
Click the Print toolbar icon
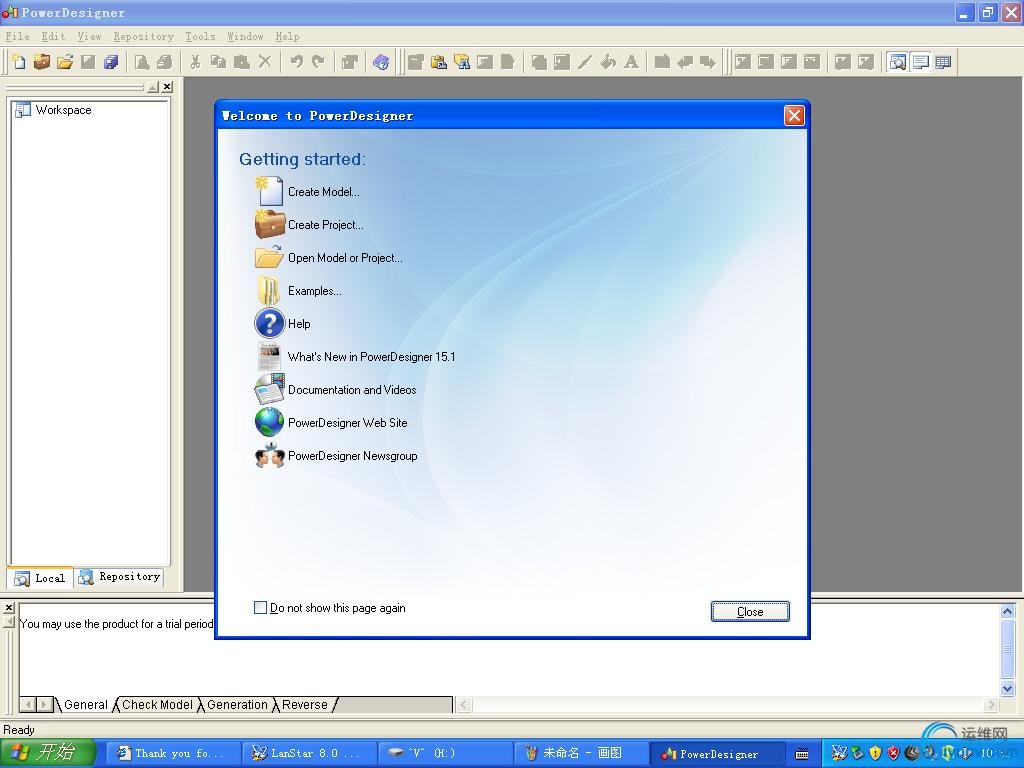coord(165,62)
